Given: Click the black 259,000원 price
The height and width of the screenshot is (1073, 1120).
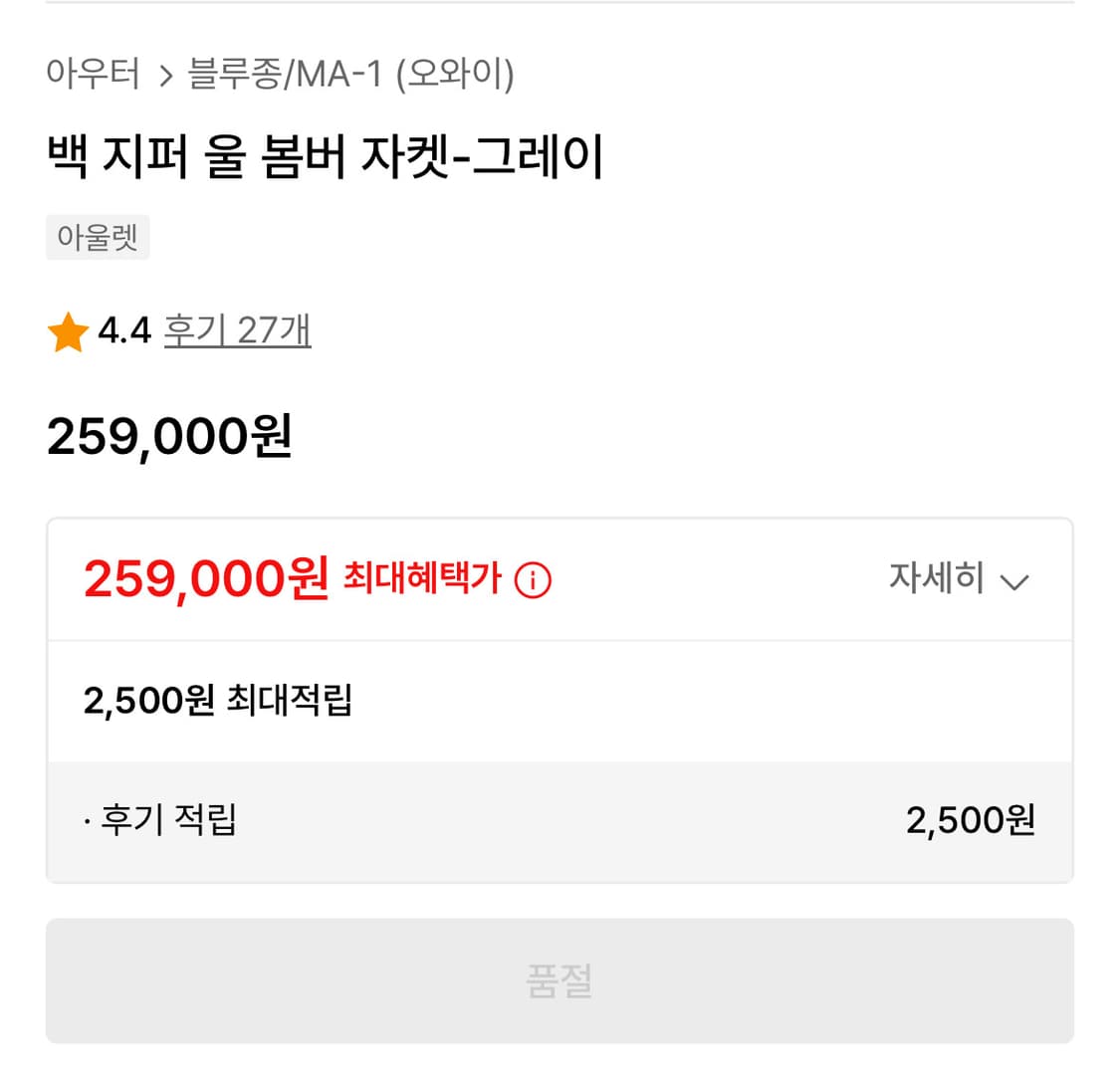Looking at the screenshot, I should tap(169, 436).
